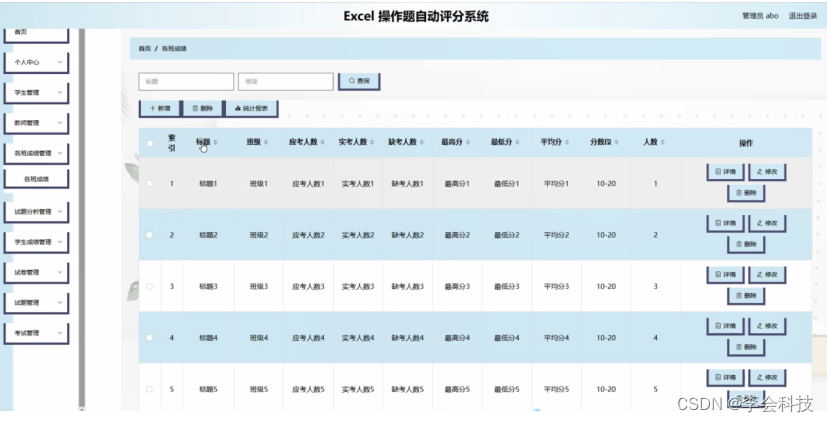Click 退出登录 to log out

tap(803, 16)
